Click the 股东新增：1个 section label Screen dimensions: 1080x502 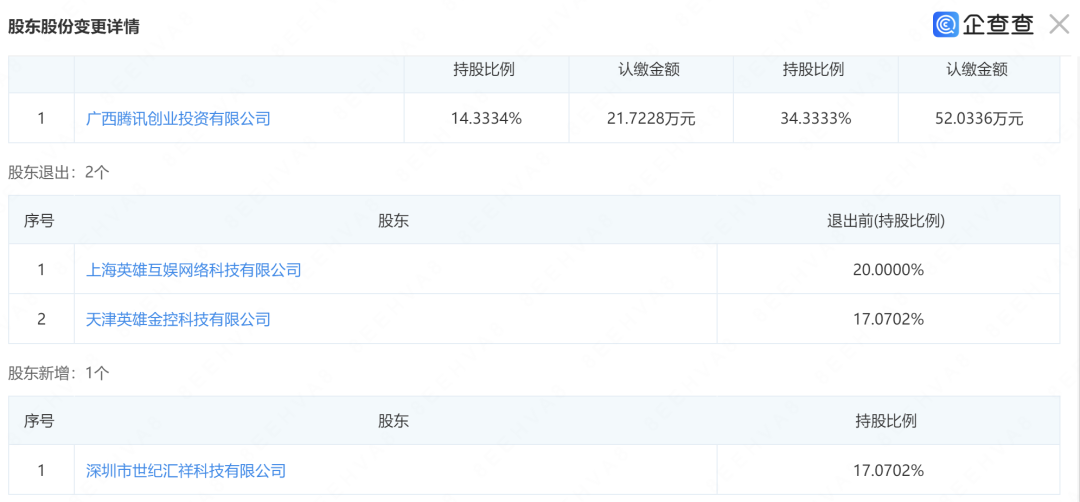coord(59,373)
